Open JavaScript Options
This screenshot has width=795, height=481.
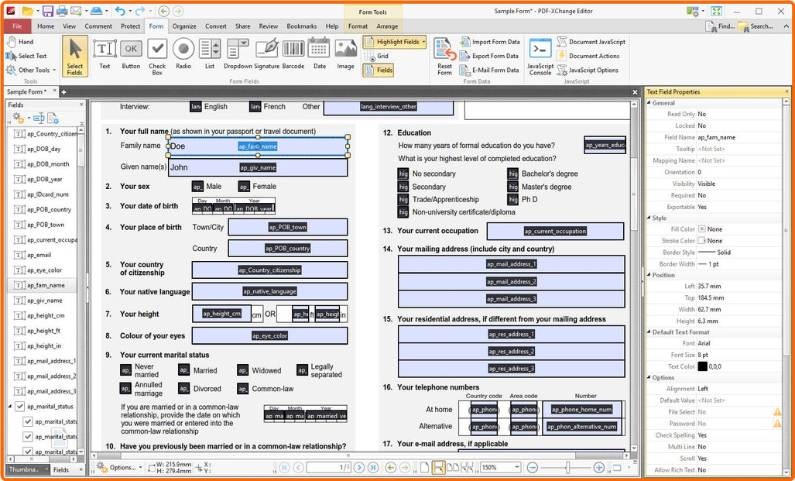point(588,70)
